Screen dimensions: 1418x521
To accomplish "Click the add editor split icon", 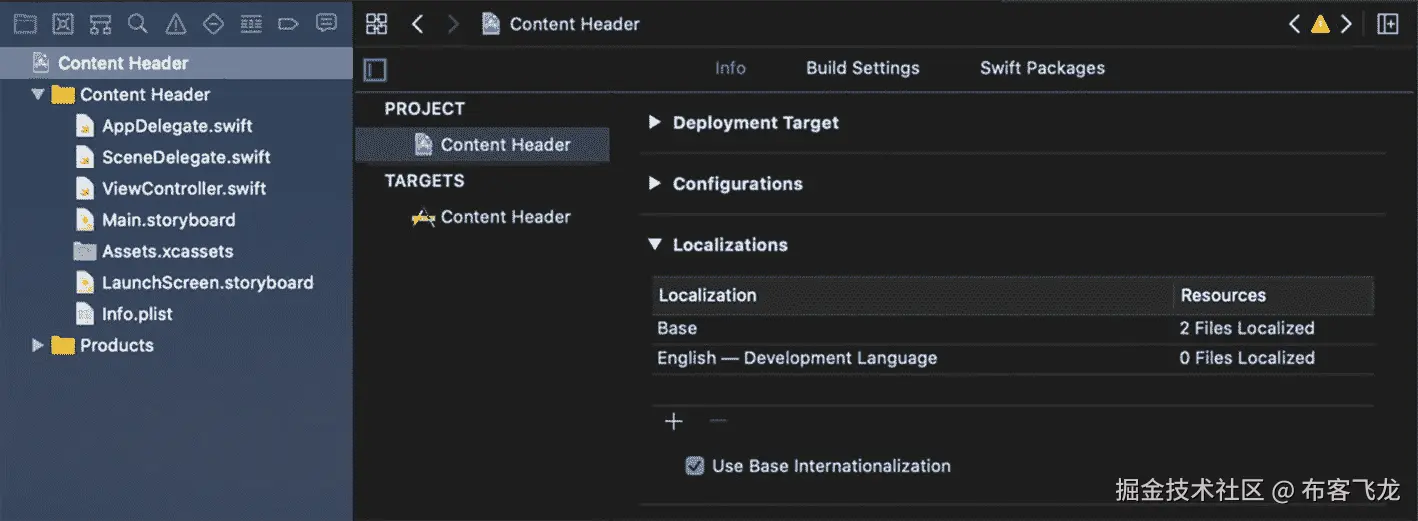I will pos(1388,24).
